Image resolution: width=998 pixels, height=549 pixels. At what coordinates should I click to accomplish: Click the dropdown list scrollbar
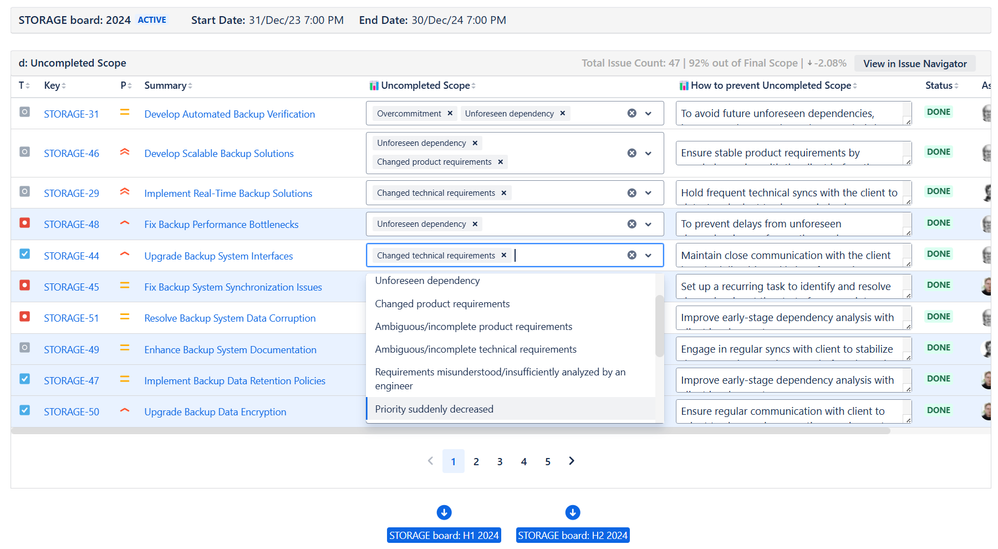coord(659,326)
